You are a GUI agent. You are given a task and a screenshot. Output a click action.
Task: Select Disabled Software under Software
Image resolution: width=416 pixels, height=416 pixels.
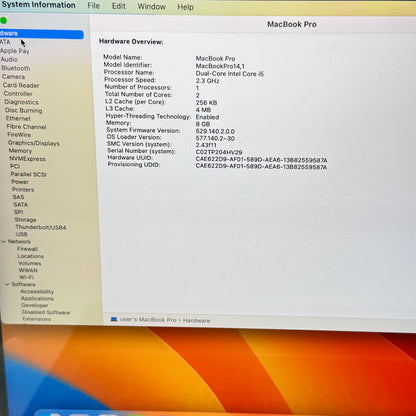point(46,312)
